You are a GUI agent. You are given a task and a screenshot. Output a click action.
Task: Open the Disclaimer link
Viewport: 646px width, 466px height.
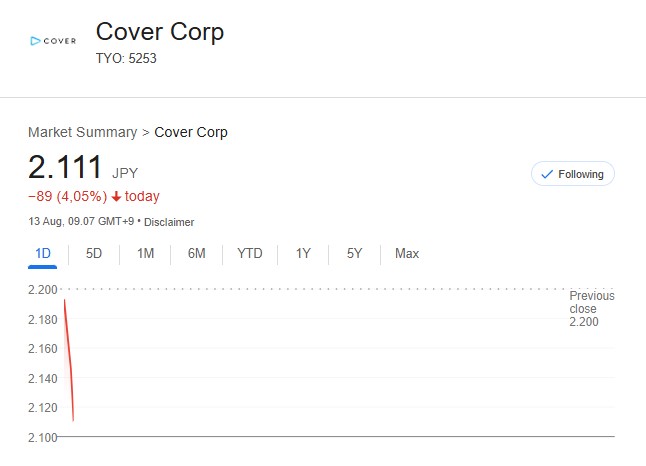(169, 222)
